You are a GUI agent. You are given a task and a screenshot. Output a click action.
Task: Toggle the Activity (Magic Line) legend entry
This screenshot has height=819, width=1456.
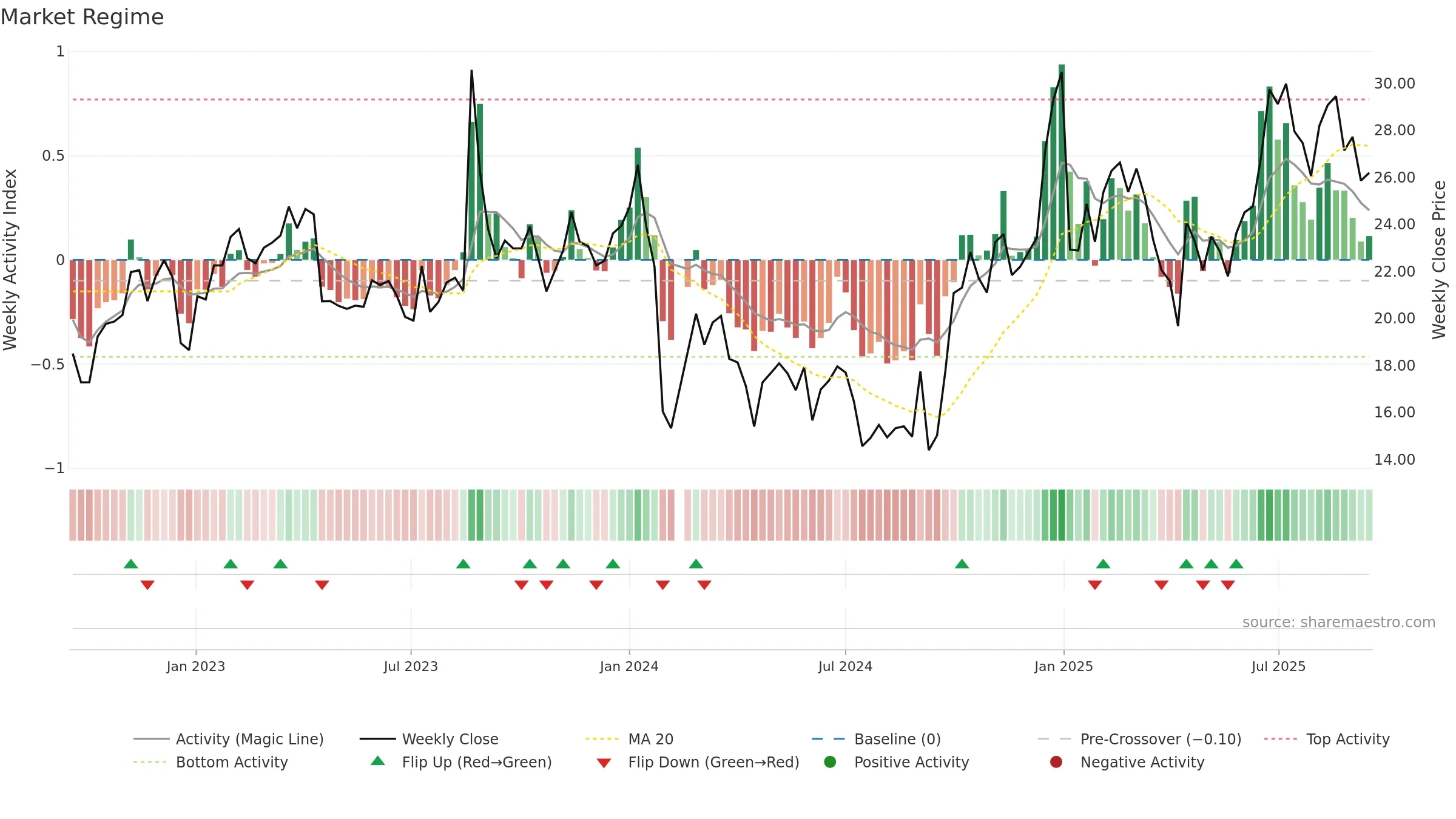pyautogui.click(x=229, y=739)
